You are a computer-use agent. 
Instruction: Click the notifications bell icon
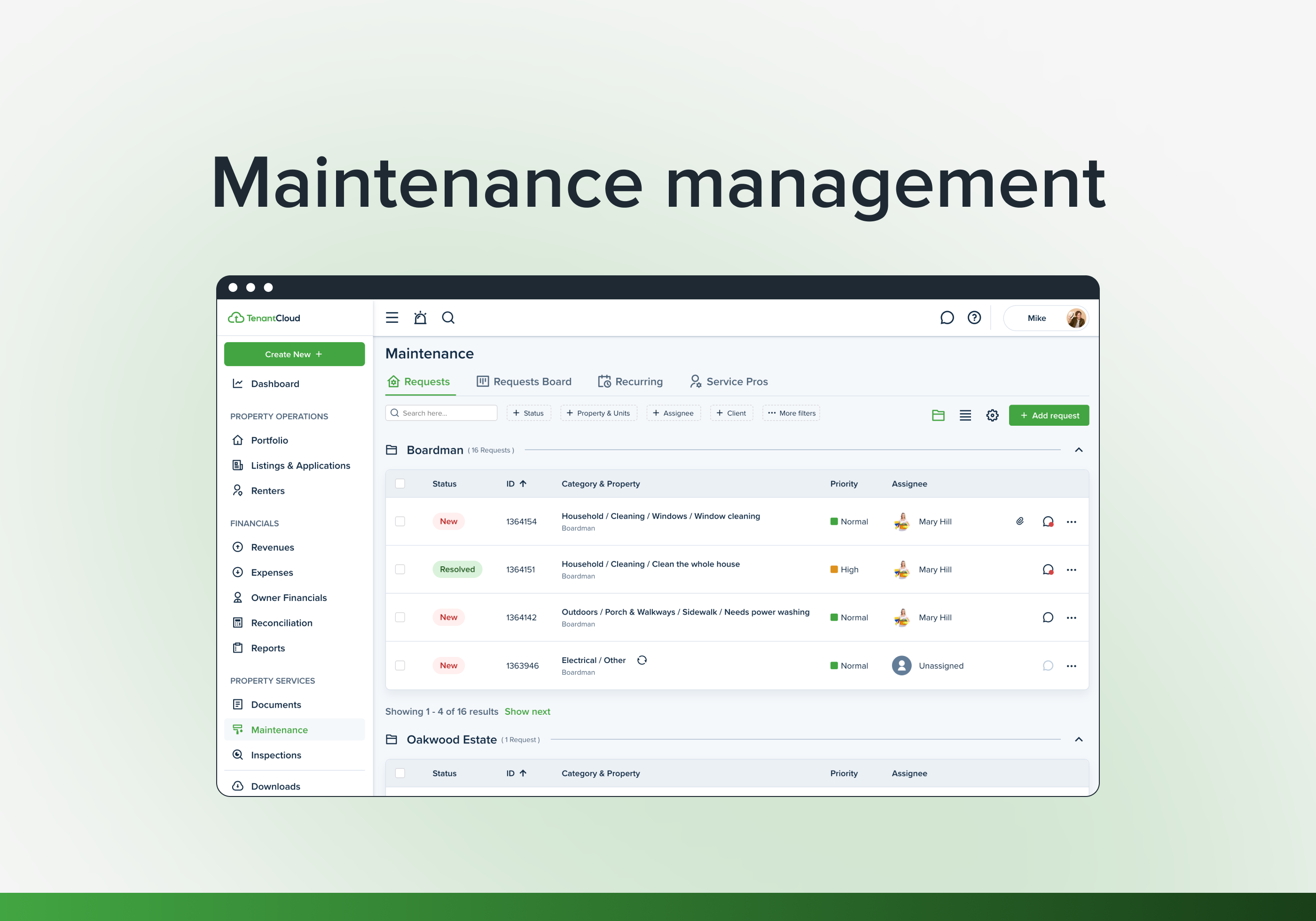(420, 318)
